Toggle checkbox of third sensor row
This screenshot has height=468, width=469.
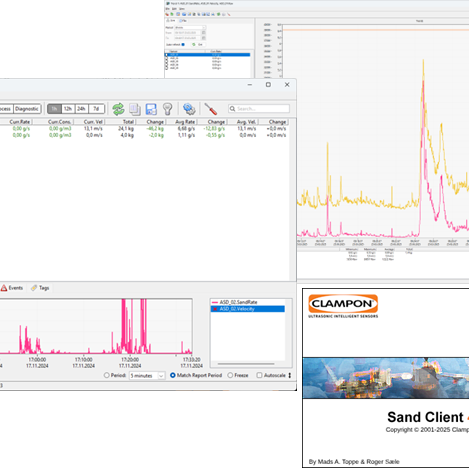(x=167, y=61)
